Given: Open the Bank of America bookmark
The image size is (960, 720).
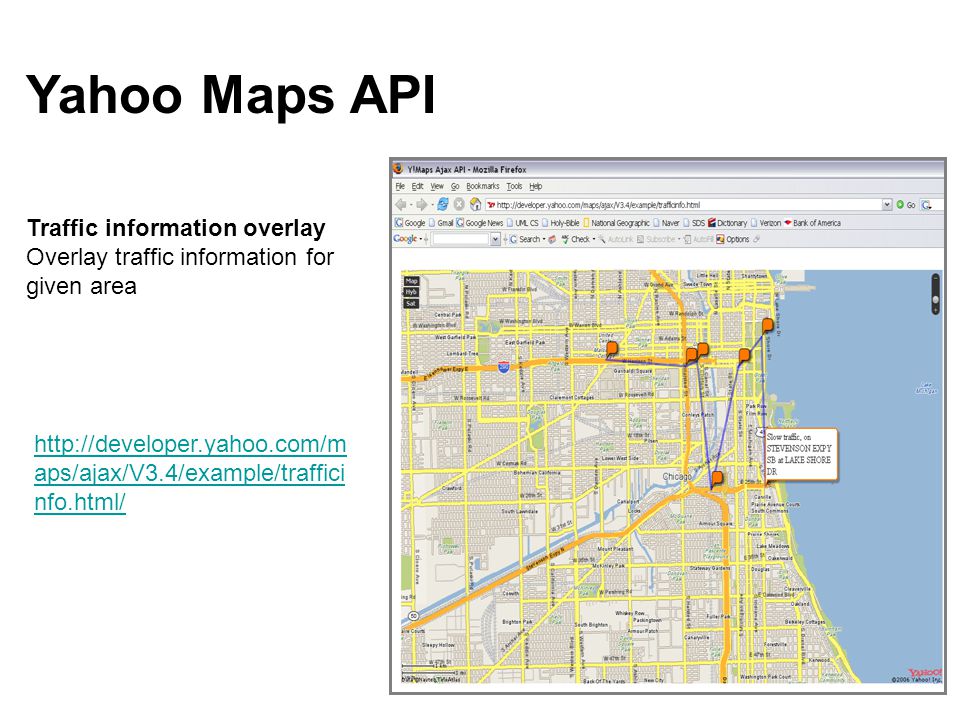Looking at the screenshot, I should pyautogui.click(x=812, y=223).
